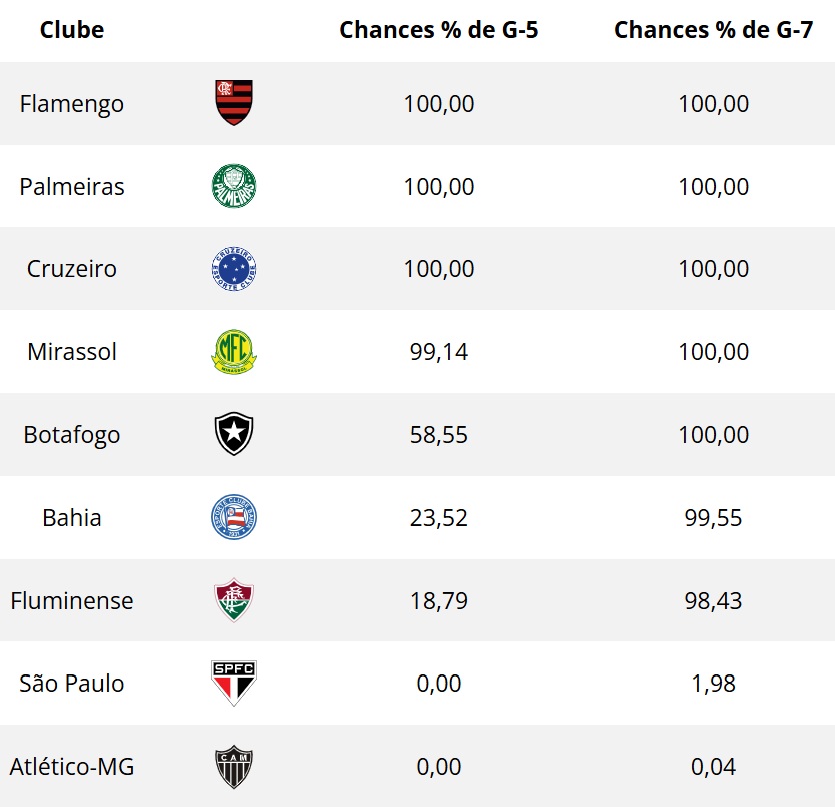Click São Paulo's 1,98 G-7 value
835x807 pixels.
tap(713, 684)
